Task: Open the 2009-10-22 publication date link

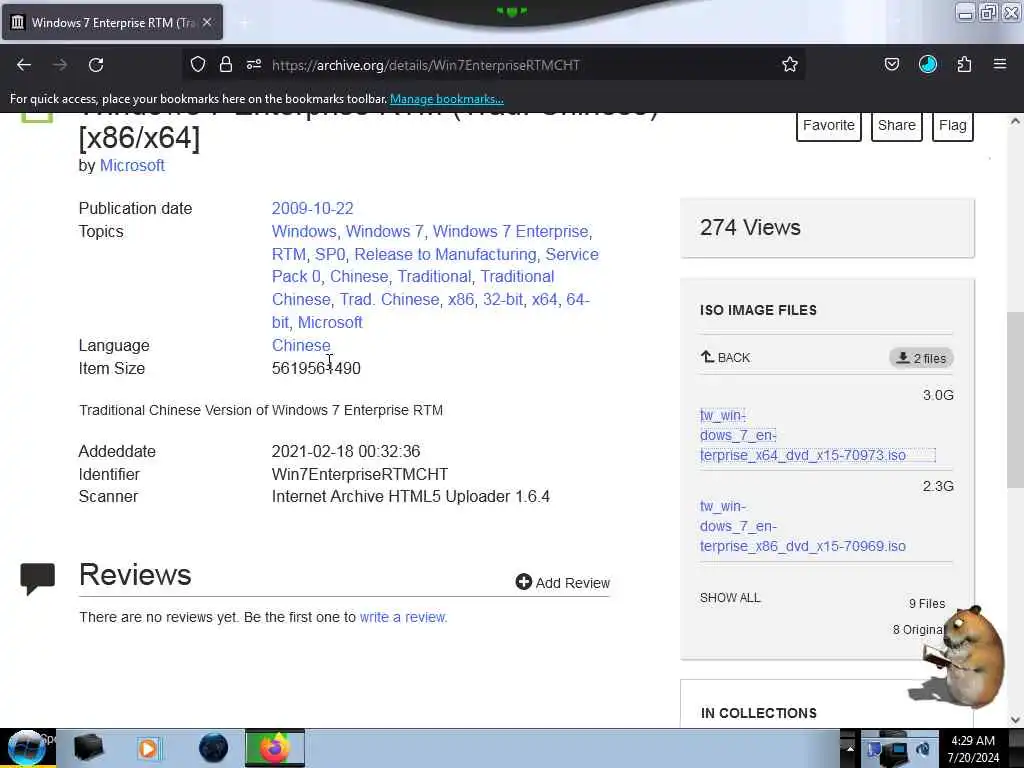Action: [312, 208]
